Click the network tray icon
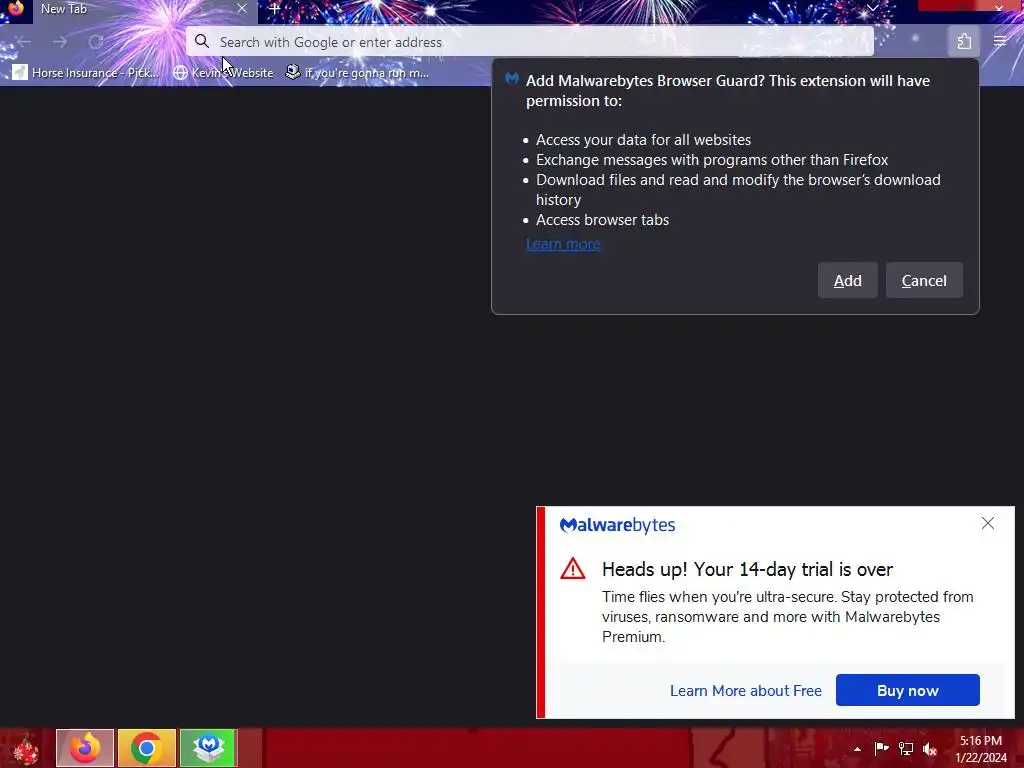The width and height of the screenshot is (1024, 768). point(906,748)
